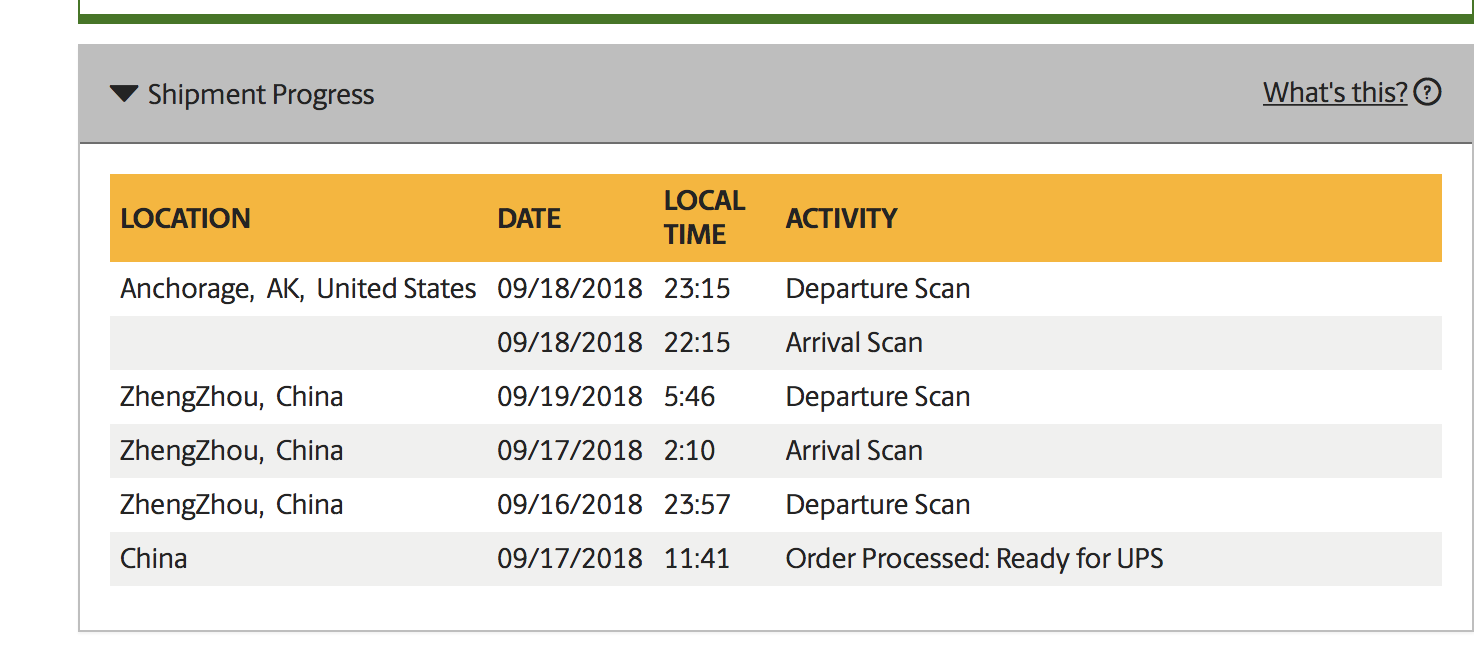
Task: Click the question mark help icon
Action: (1428, 92)
